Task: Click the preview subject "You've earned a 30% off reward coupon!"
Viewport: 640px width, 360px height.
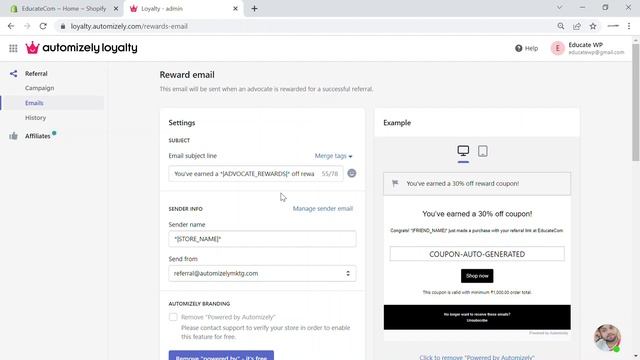Action: pos(462,184)
